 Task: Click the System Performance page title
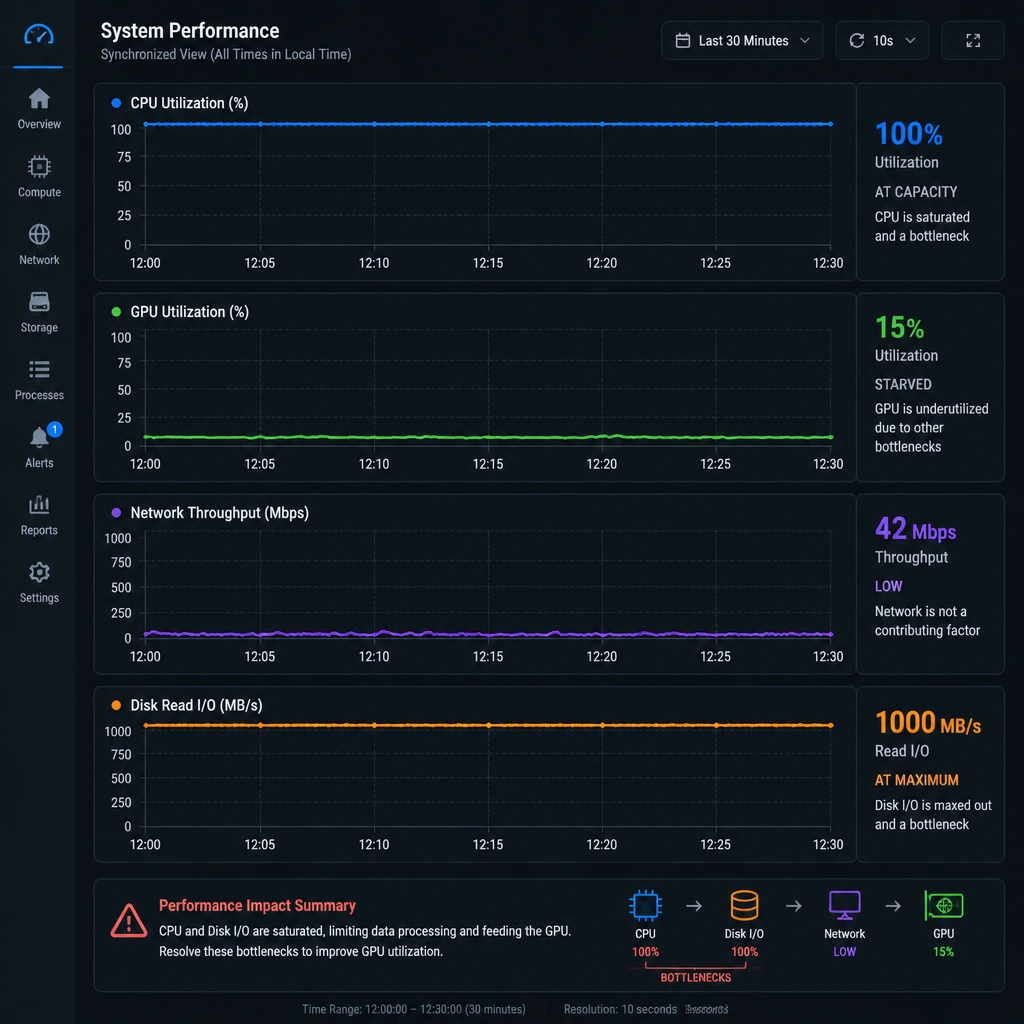[190, 31]
